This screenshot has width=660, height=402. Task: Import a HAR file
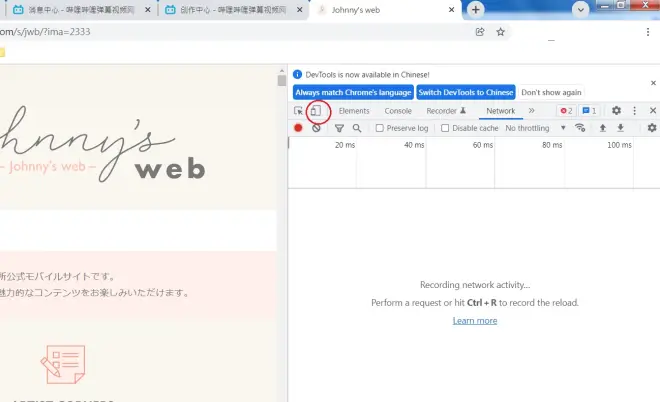602,128
